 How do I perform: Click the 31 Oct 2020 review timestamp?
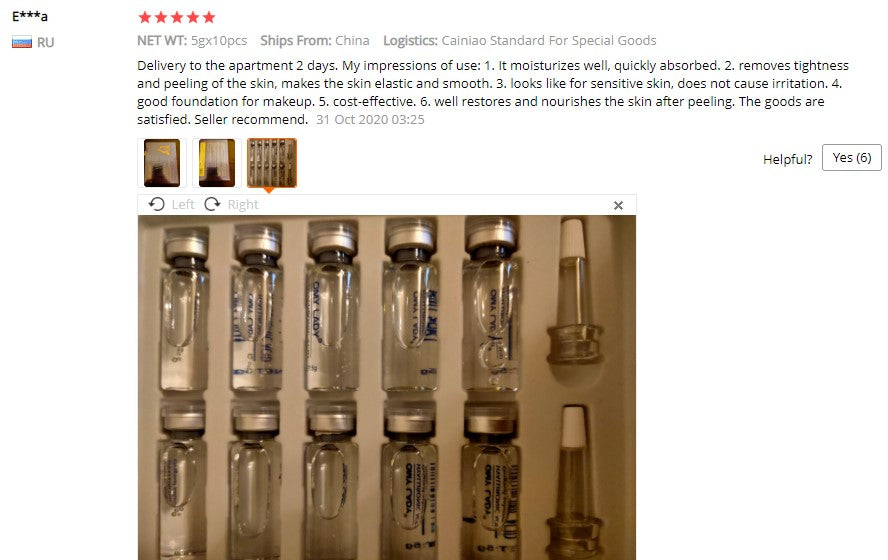pos(370,119)
